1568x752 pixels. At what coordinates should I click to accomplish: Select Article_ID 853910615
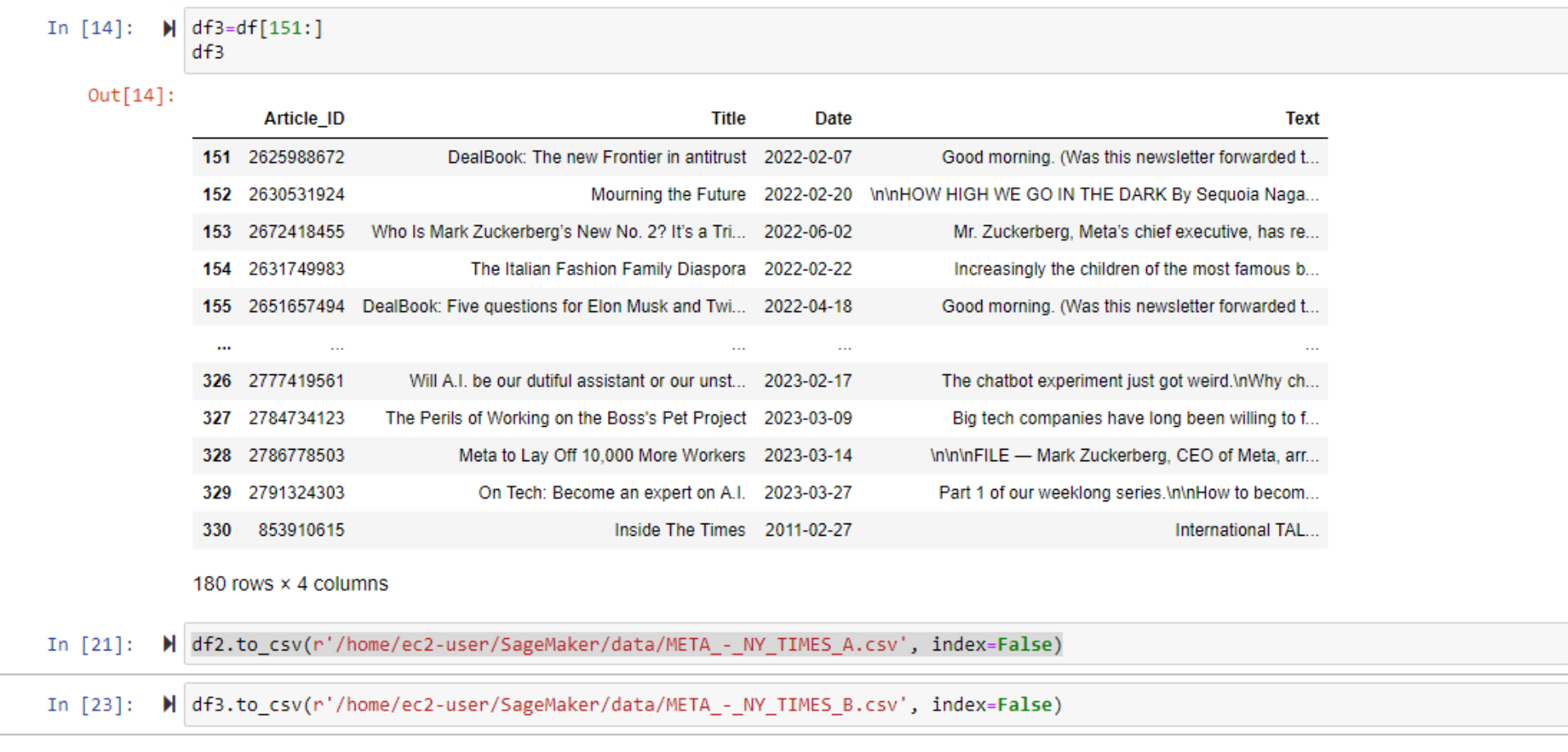(x=301, y=530)
